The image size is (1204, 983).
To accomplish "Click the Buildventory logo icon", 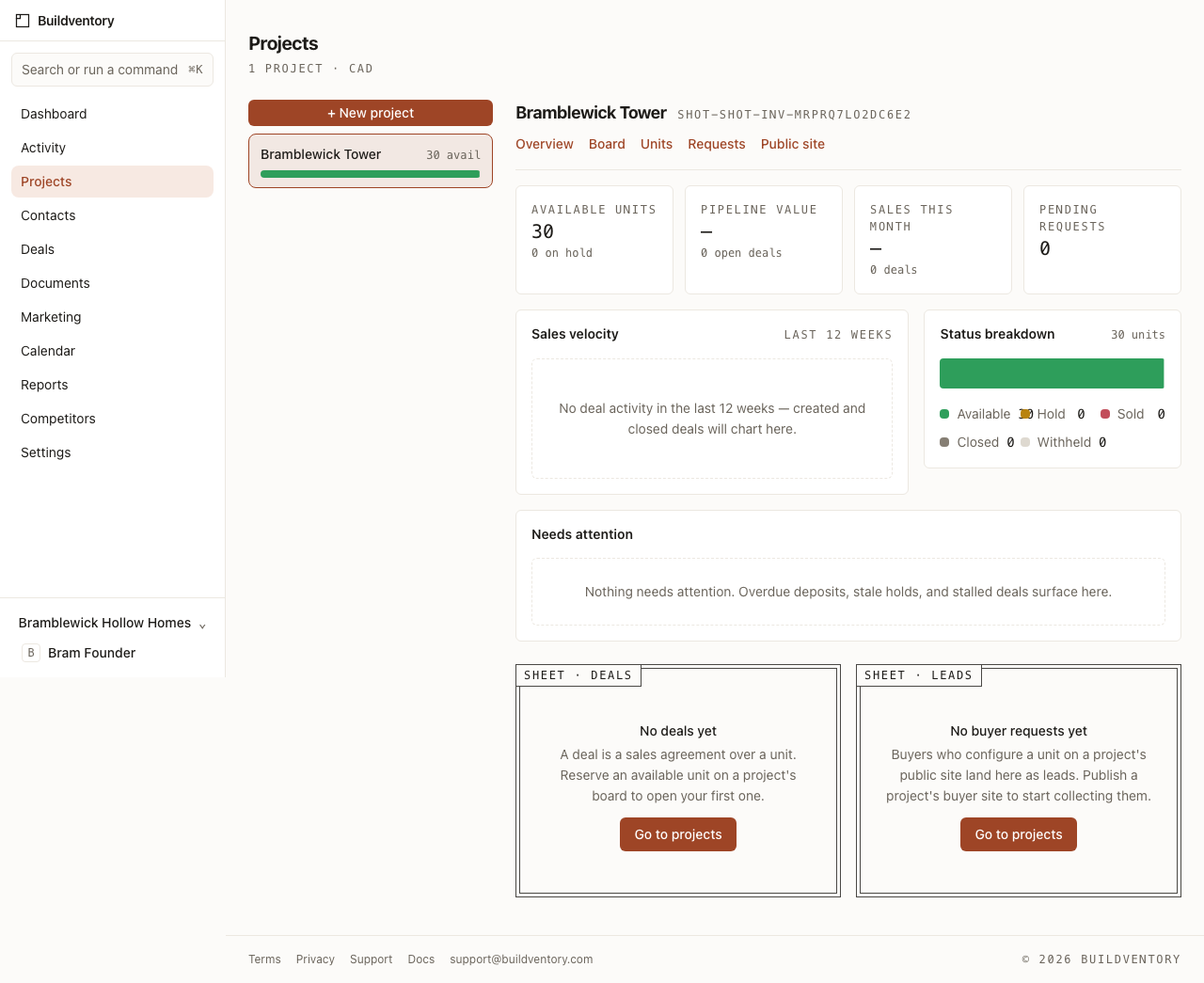I will tap(23, 21).
